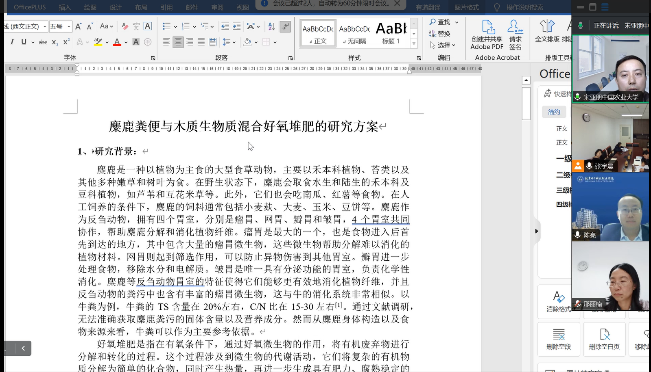Viewport: 651px width, 372px height.
Task: Open the OfficePLUS tab
Action: point(29,7)
